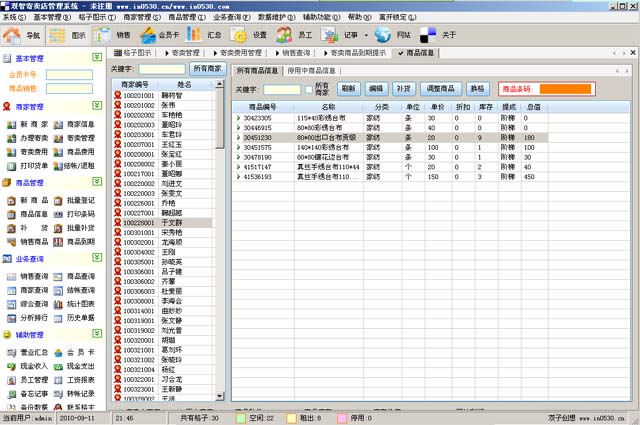Screen dimensions: 640x425
Task: Collapse the 业务查询 sidebar section
Action: [96, 259]
